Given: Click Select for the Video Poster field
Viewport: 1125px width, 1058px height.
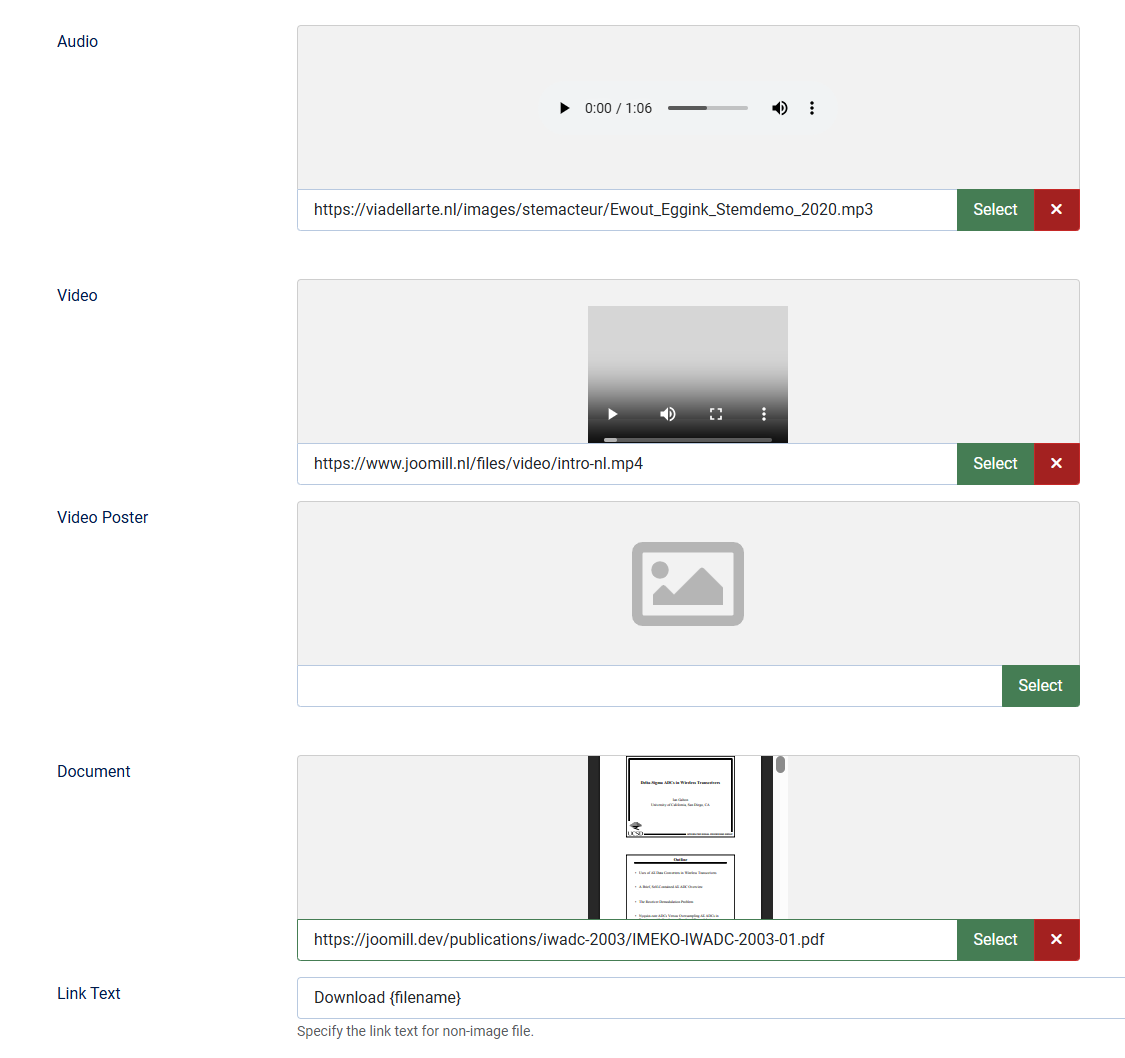Looking at the screenshot, I should point(1040,686).
